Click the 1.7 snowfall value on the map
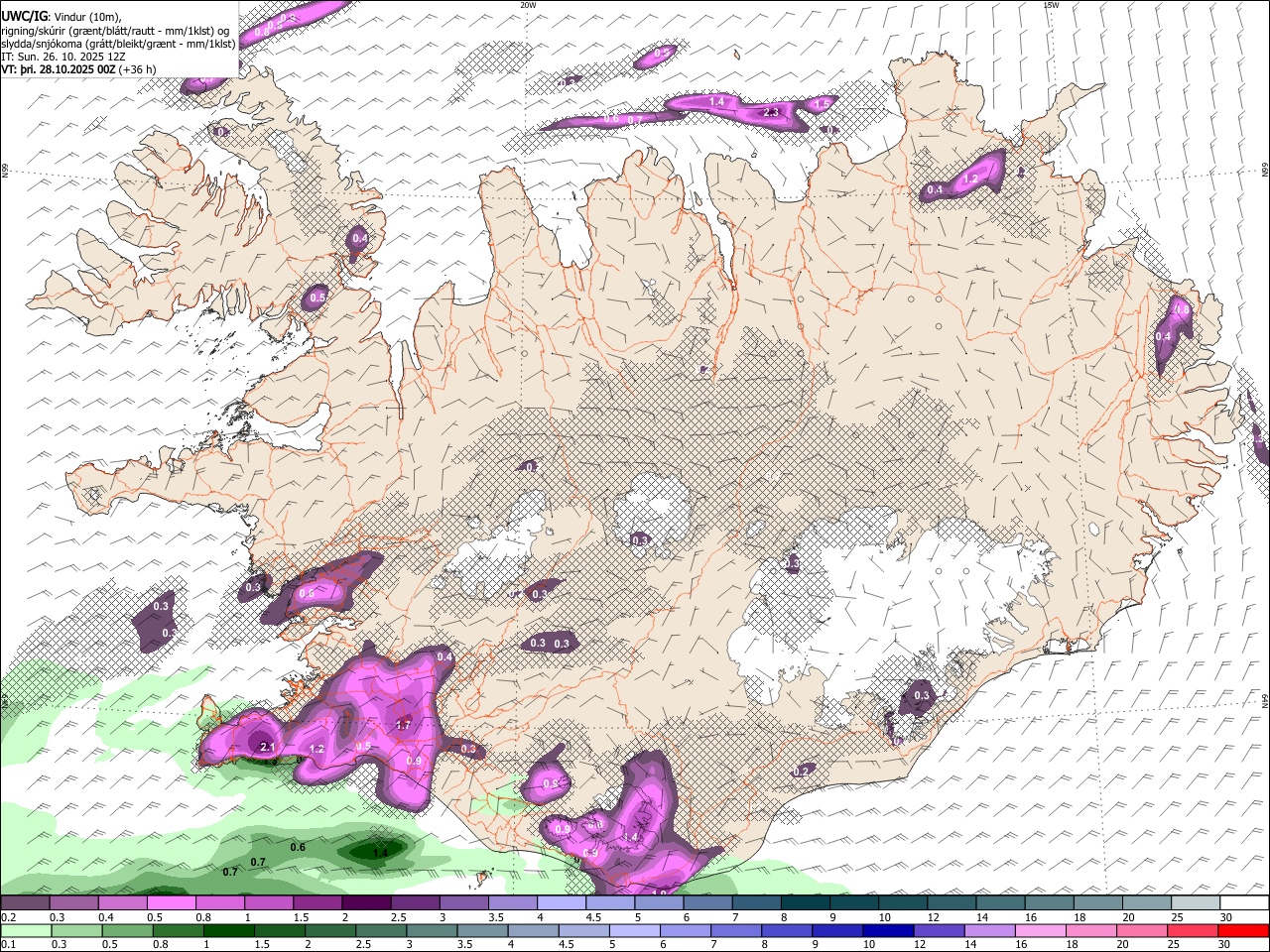Image resolution: width=1270 pixels, height=952 pixels. point(403,725)
